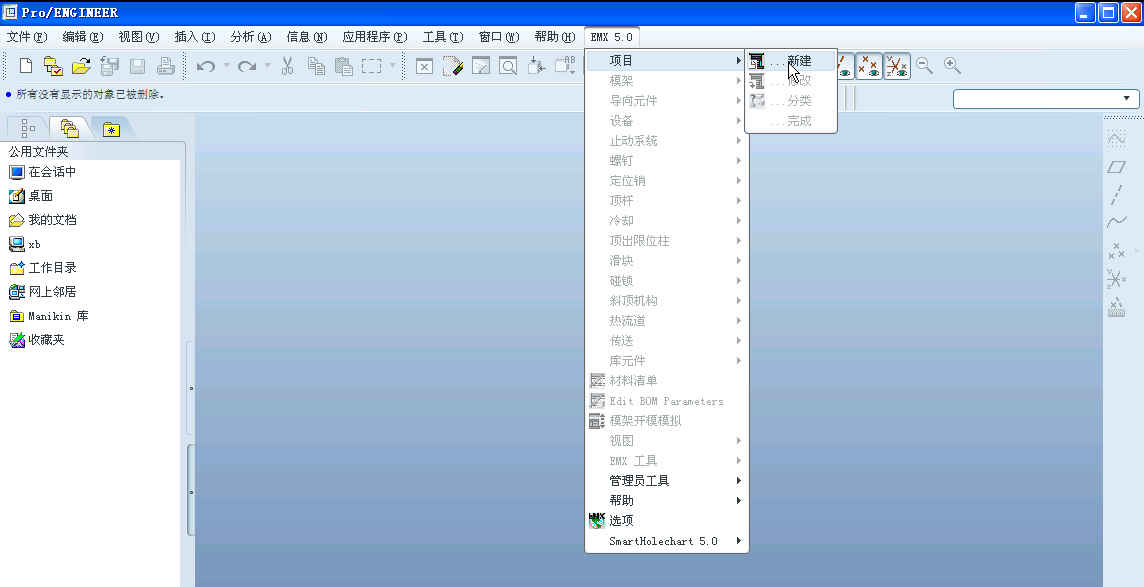Image resolution: width=1144 pixels, height=587 pixels.
Task: Open the 帮助(H) menu bar item
Action: pos(555,36)
